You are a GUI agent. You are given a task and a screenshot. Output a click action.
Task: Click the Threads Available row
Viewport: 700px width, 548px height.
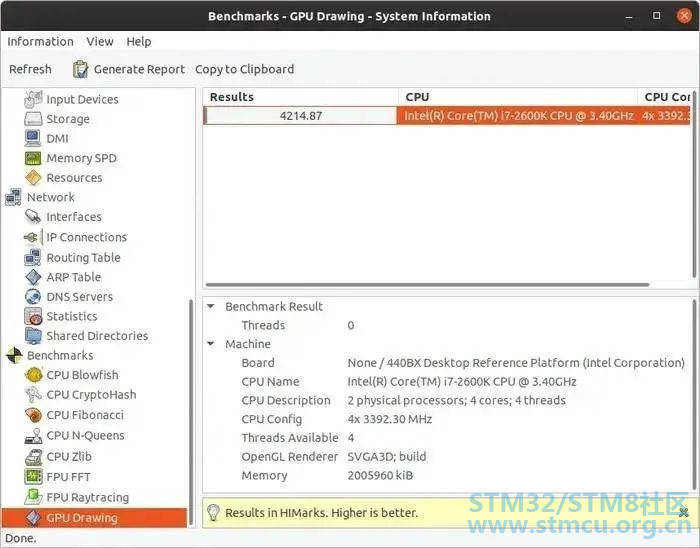coord(446,438)
